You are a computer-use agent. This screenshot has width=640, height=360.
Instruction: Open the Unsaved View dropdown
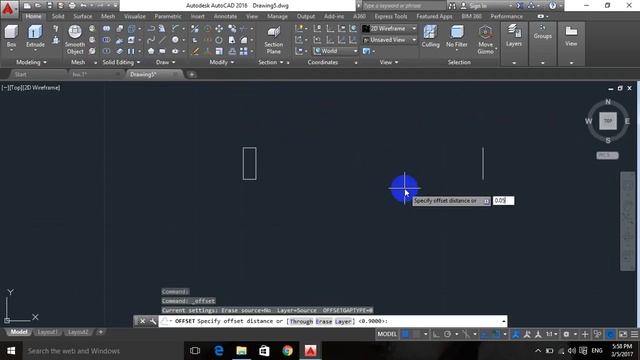click(x=389, y=40)
